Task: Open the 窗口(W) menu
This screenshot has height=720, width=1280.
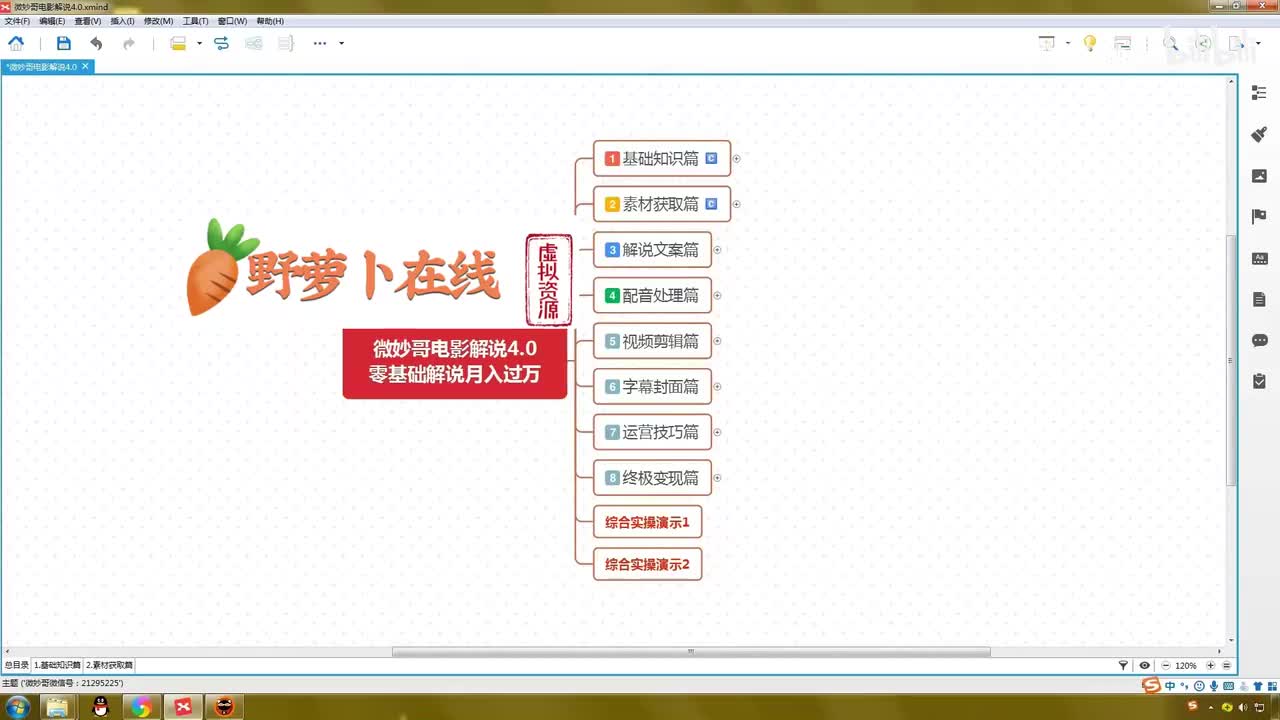Action: pos(232,21)
